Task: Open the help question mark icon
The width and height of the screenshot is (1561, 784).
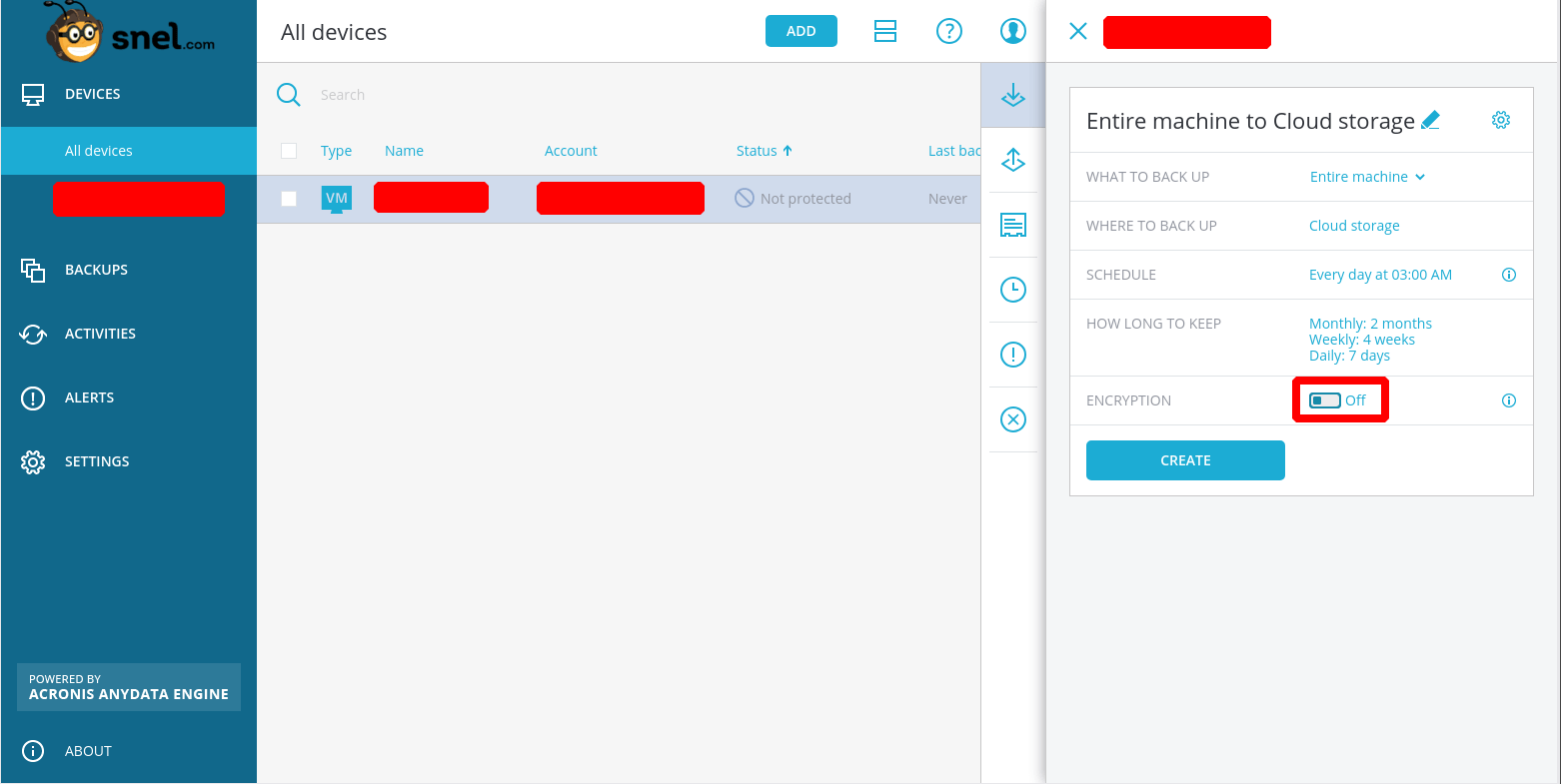Action: 948,31
